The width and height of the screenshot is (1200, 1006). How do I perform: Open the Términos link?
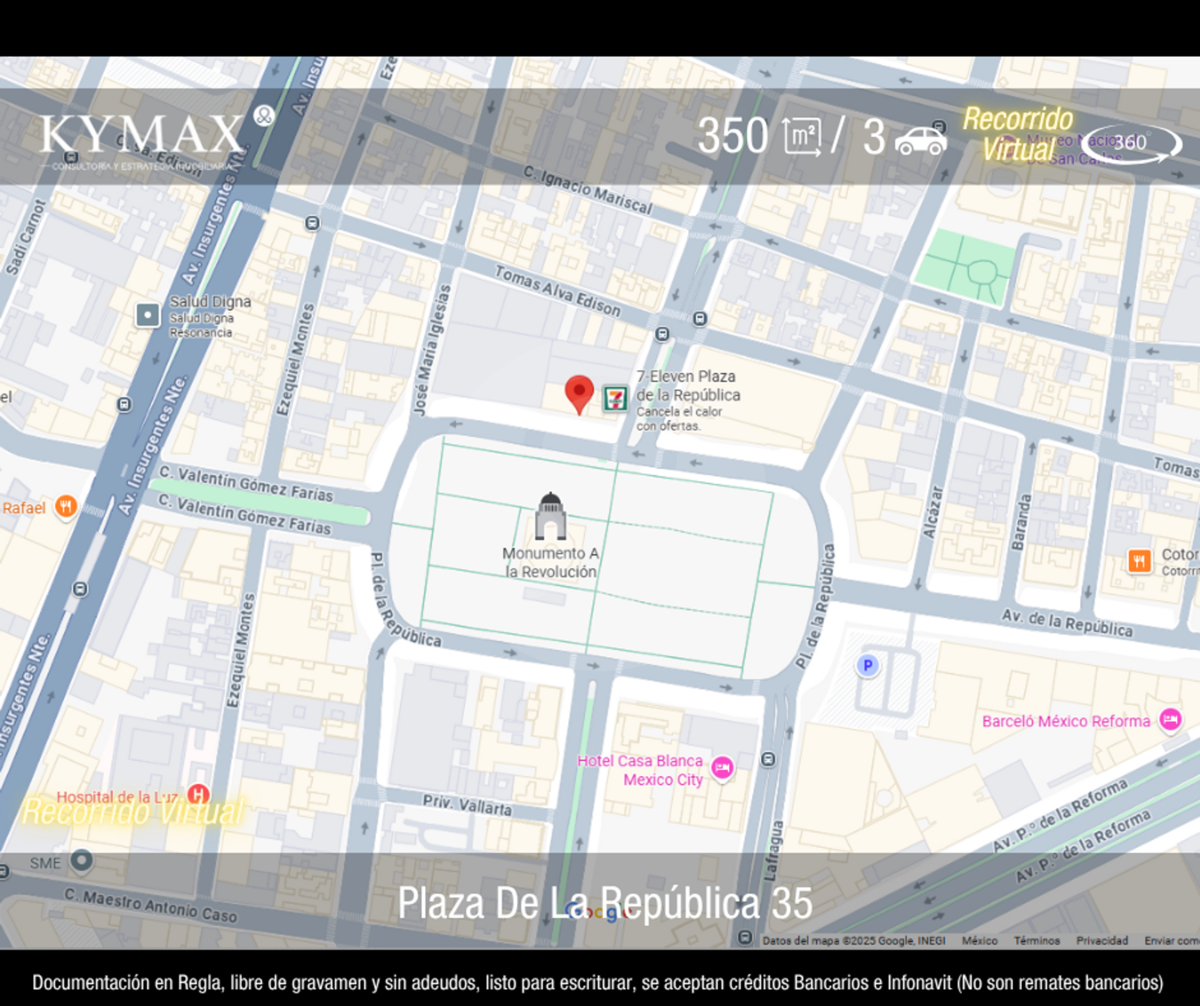click(x=1036, y=941)
